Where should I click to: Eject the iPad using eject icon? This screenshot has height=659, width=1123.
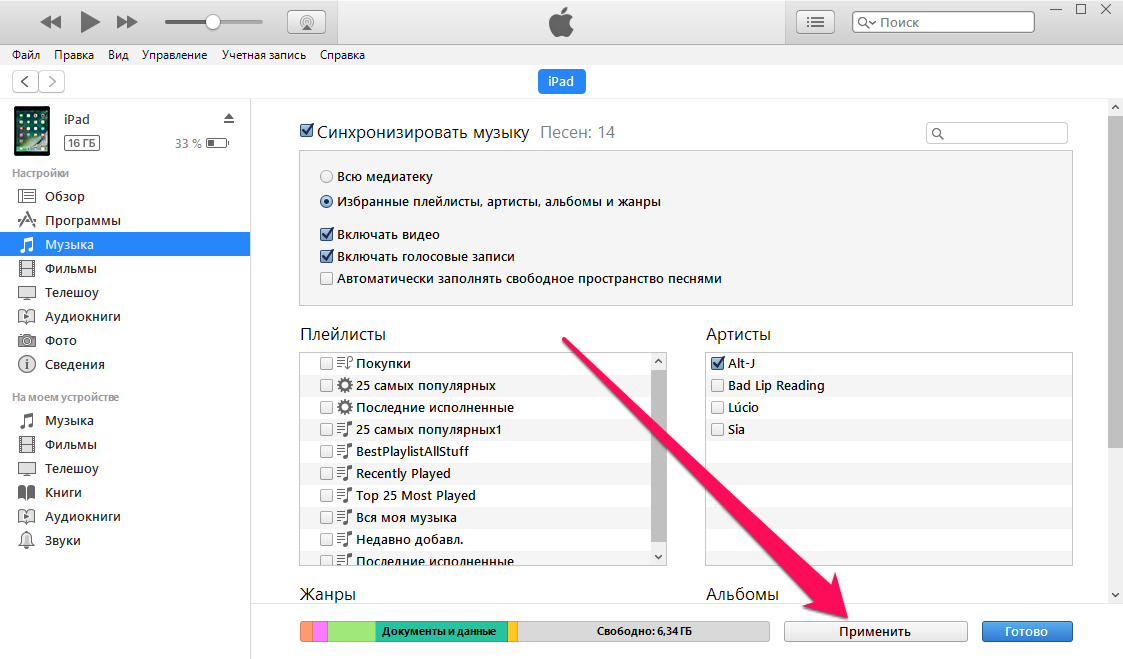(x=228, y=118)
